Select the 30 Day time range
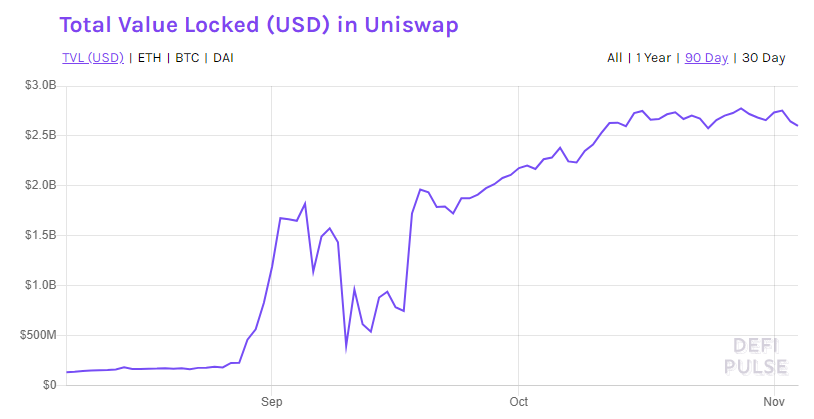Viewport: 814px width, 419px height. (x=764, y=58)
